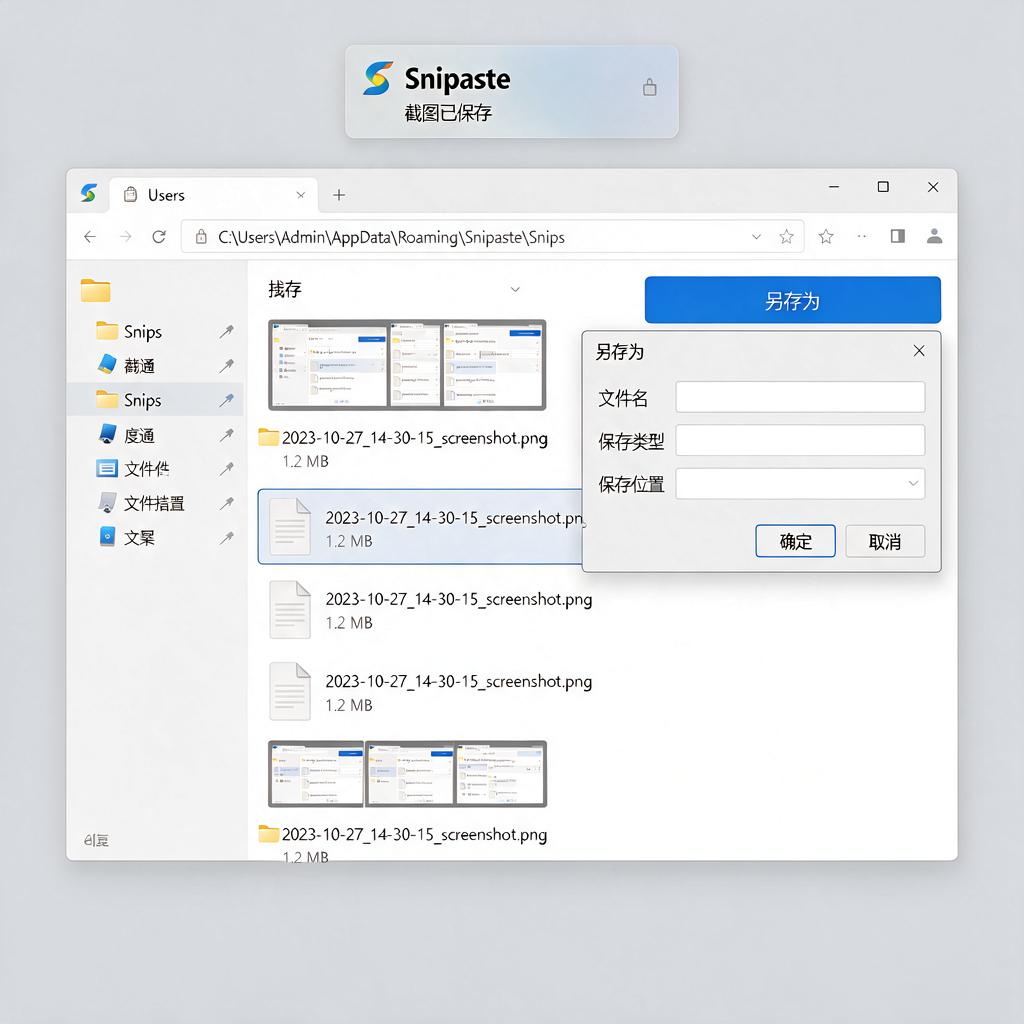The width and height of the screenshot is (1024, 1024).
Task: Select the third screenshot.png file entry
Action: coord(431,609)
